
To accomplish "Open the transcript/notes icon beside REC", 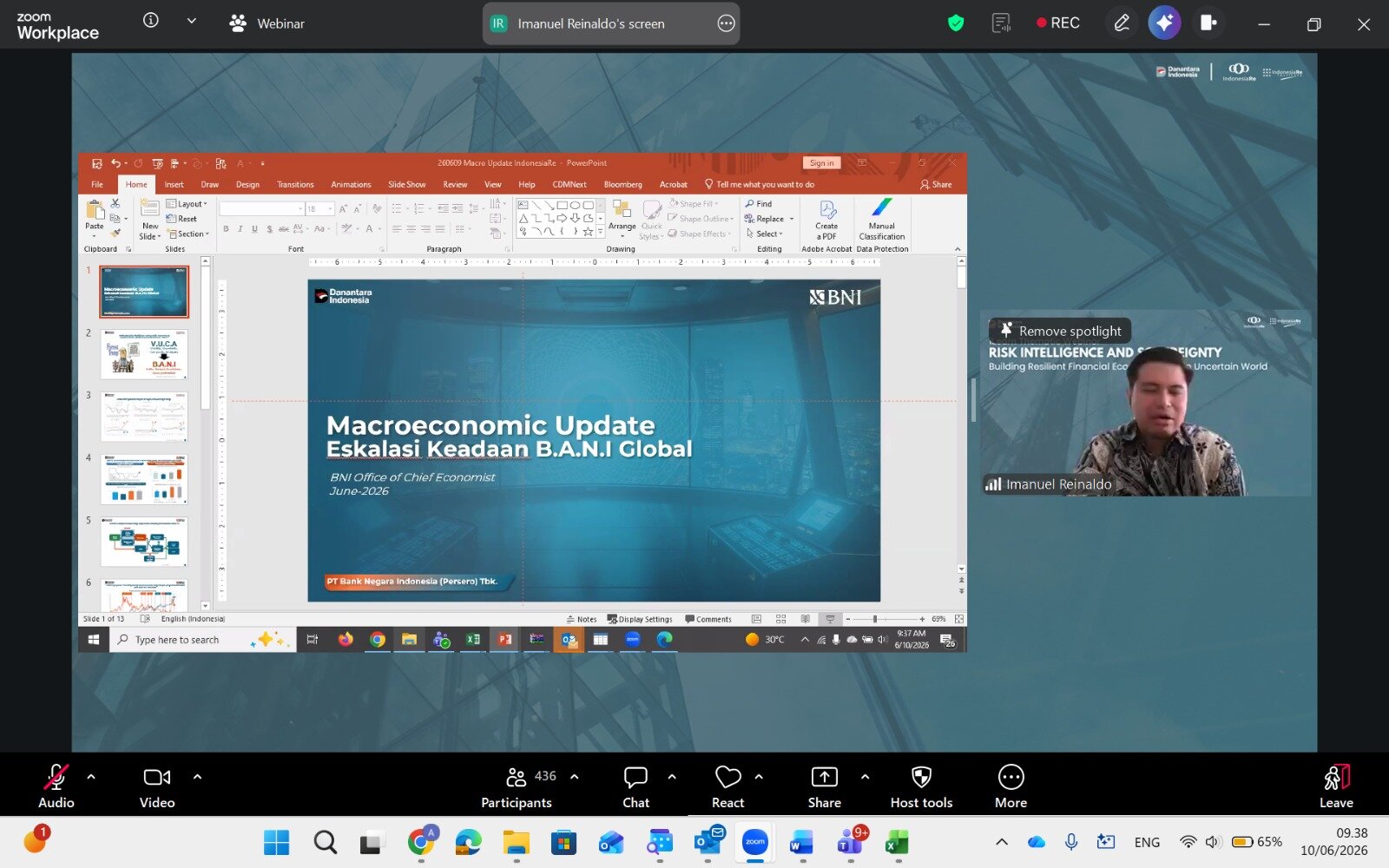I will click(1001, 23).
